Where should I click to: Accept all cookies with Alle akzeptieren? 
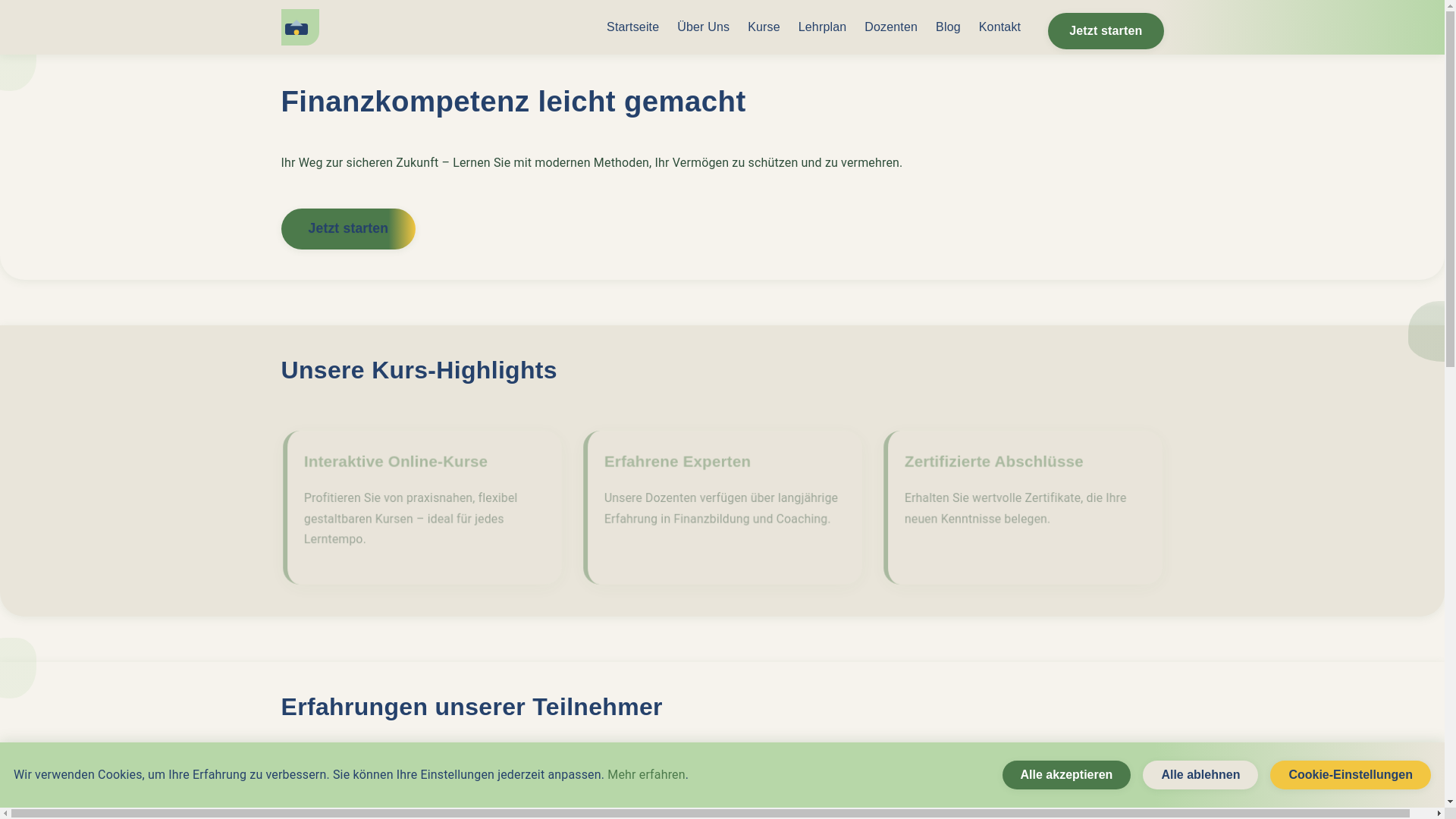[1066, 775]
